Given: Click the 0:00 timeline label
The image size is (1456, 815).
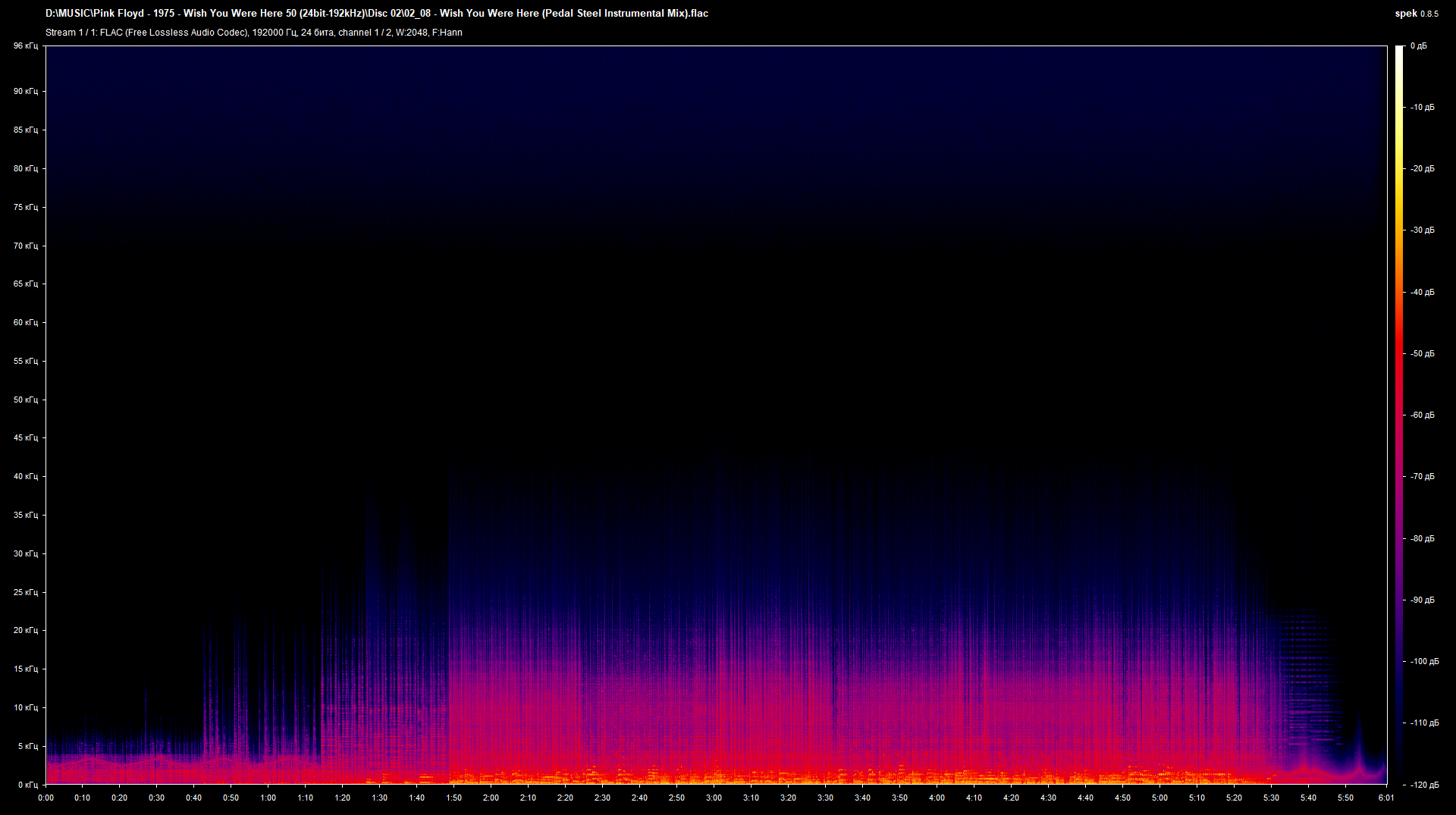Looking at the screenshot, I should pos(46,798).
